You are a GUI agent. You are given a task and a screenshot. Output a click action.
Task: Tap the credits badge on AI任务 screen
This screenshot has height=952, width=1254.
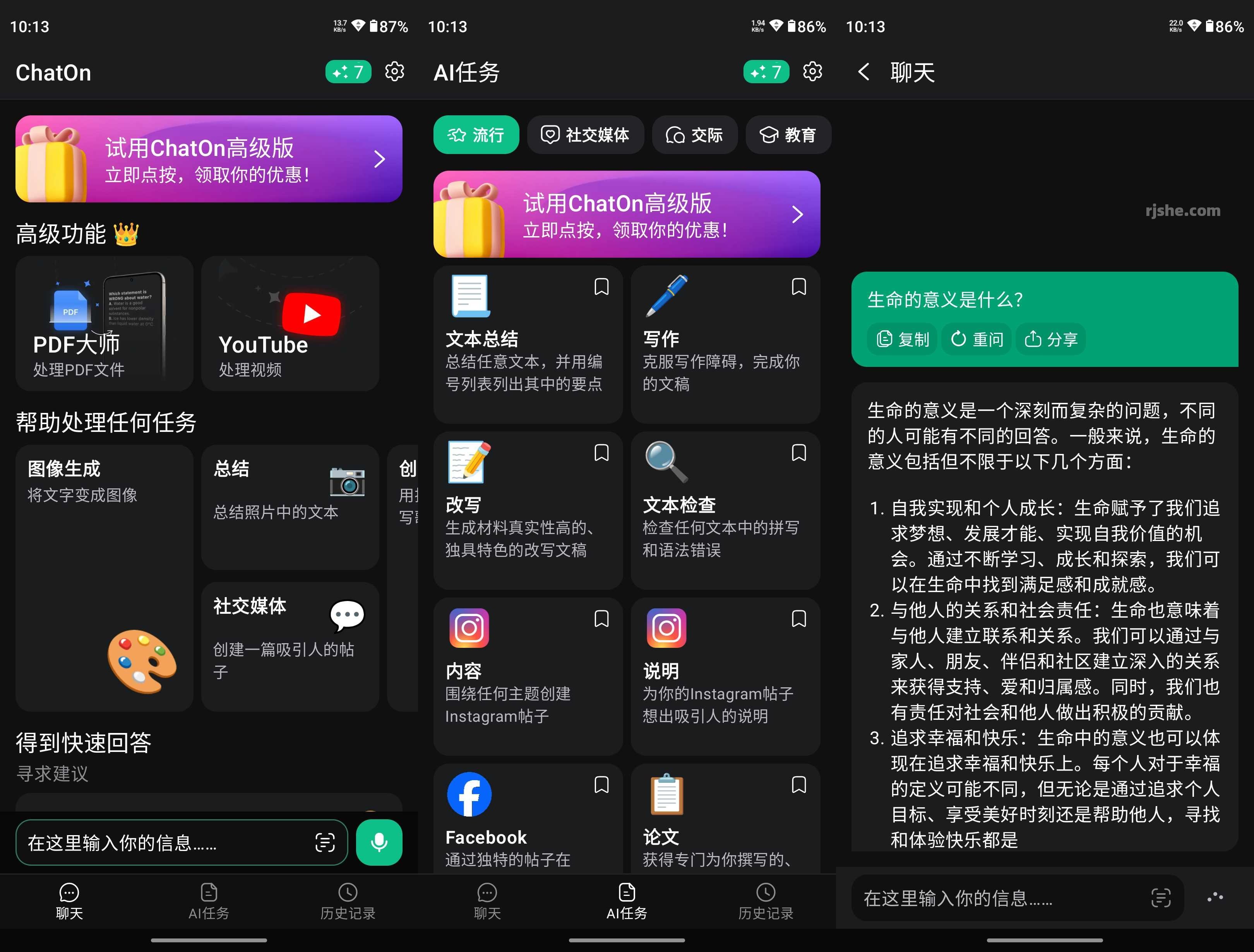766,72
